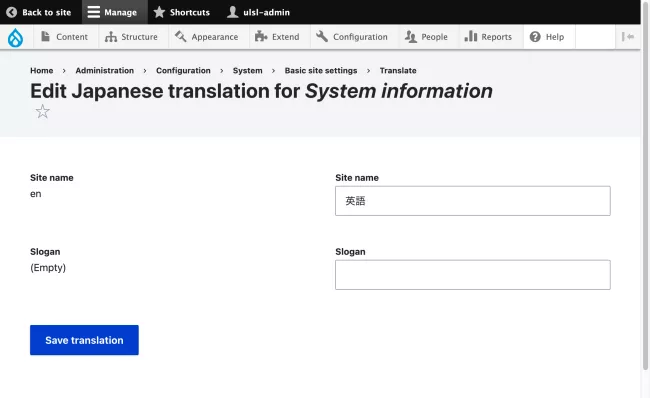Toggle toolbar orientation icon at right edge
Image resolution: width=650 pixels, height=398 pixels.
[x=628, y=37]
